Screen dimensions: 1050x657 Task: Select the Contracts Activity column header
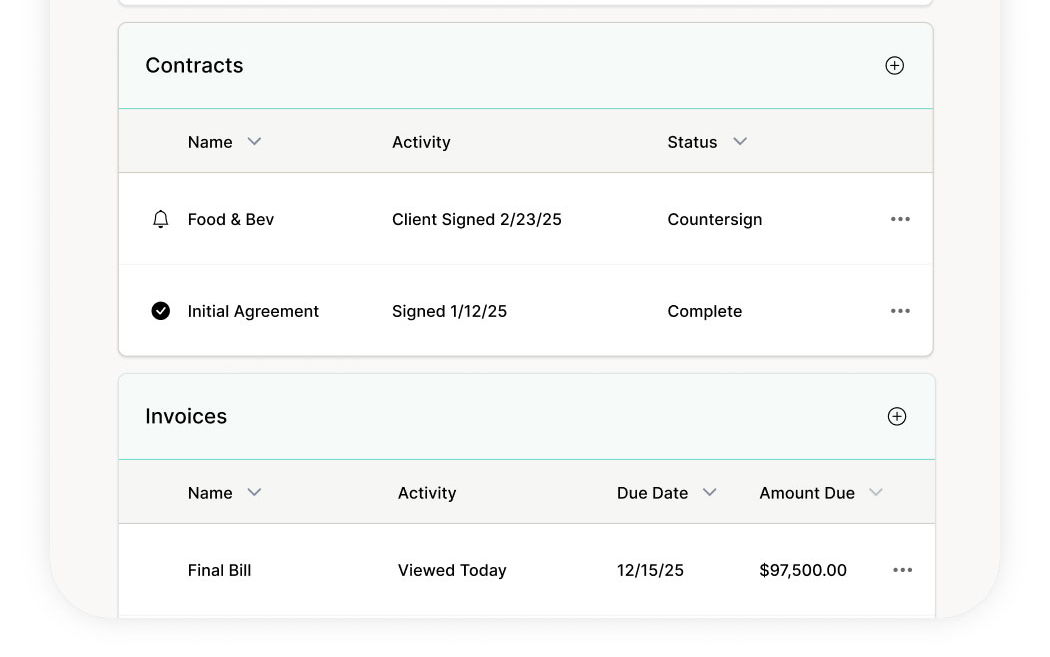click(421, 142)
